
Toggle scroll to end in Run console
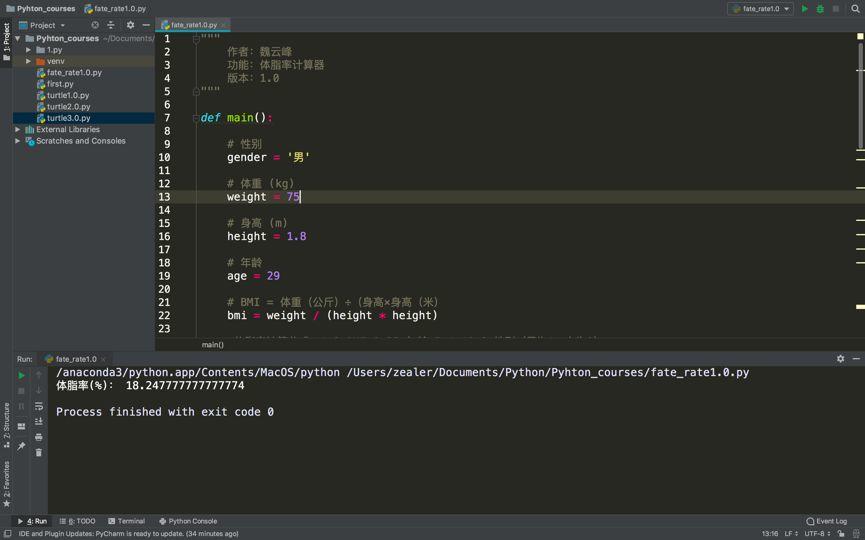point(39,421)
